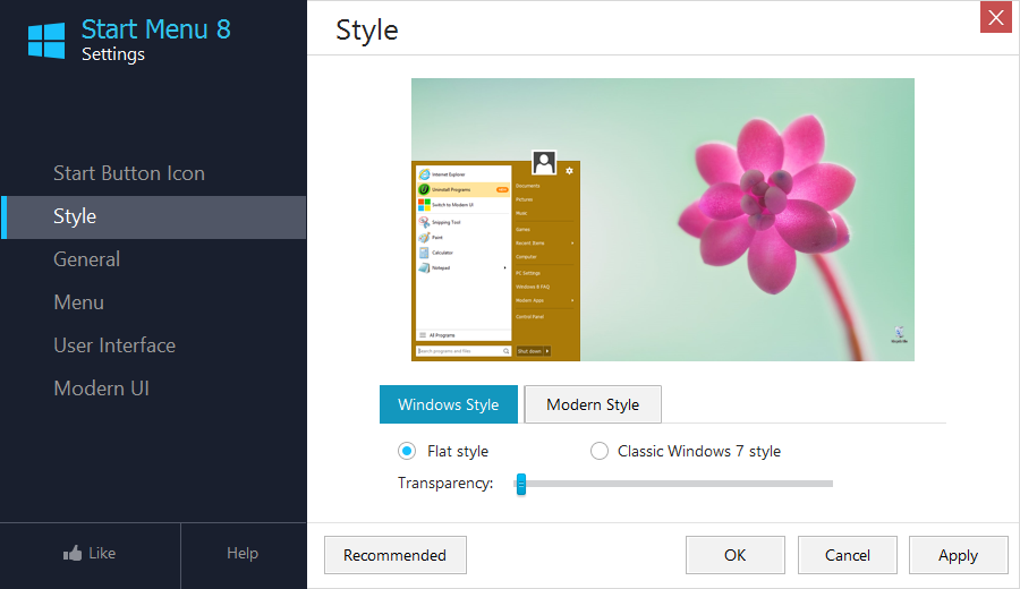Go to General settings
1020x589 pixels.
pos(87,259)
